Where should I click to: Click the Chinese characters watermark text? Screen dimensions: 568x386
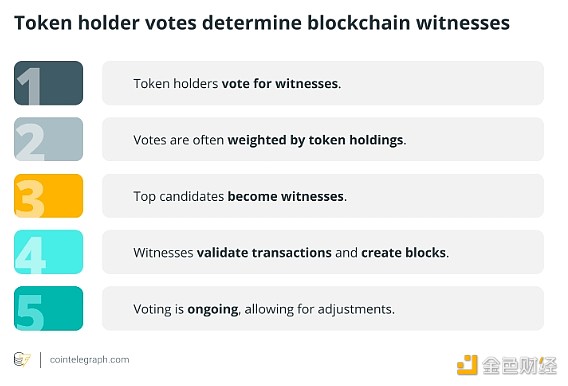pyautogui.click(x=519, y=365)
